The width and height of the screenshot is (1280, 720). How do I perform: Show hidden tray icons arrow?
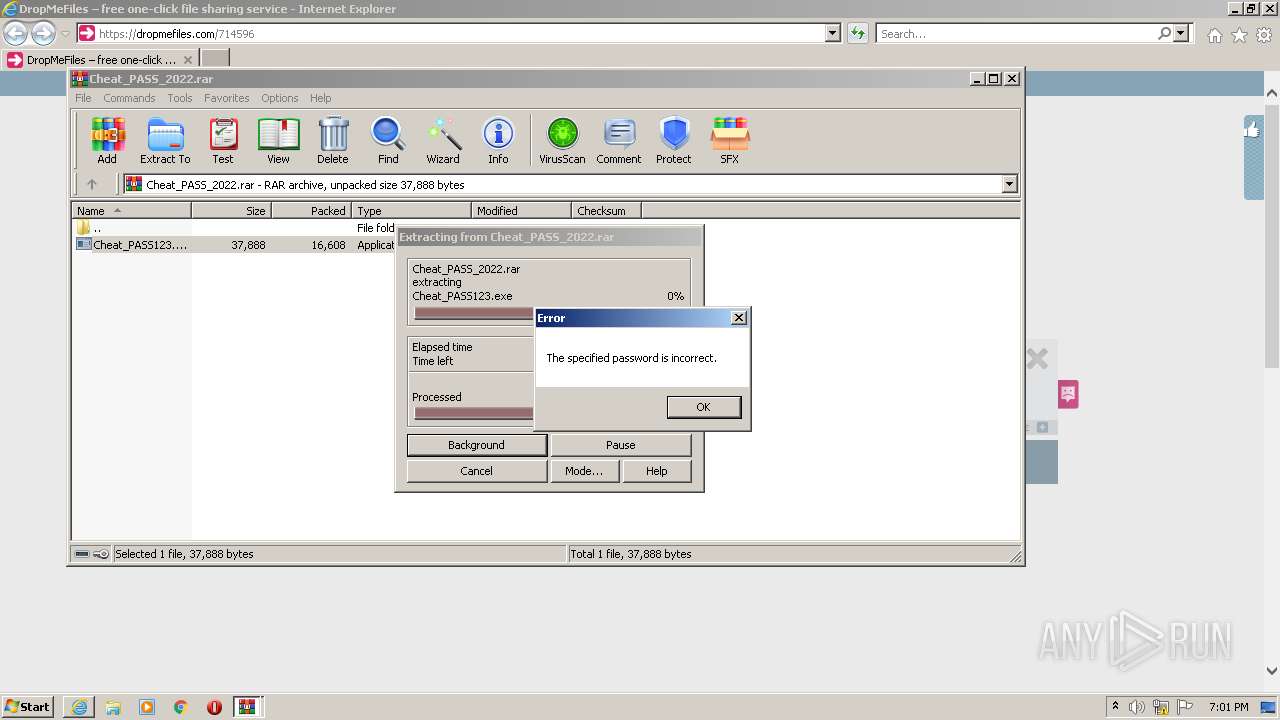pyautogui.click(x=1115, y=707)
